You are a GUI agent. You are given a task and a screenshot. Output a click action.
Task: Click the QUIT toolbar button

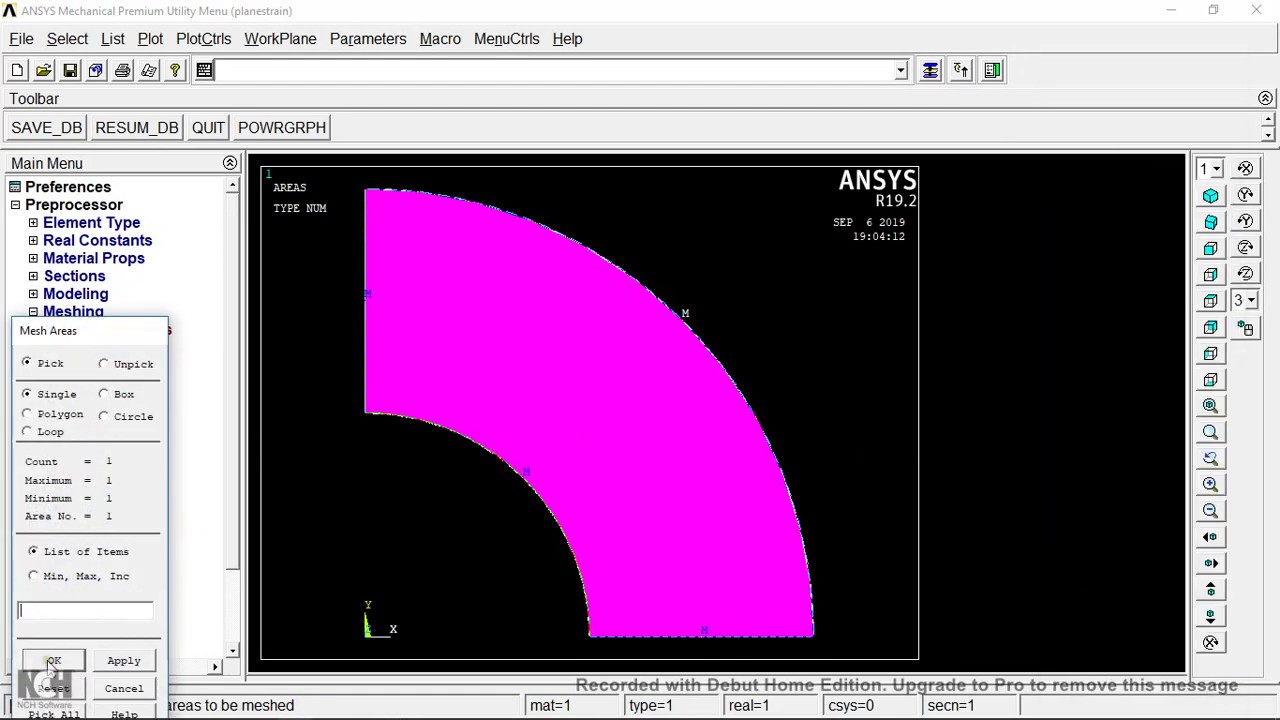click(x=208, y=128)
